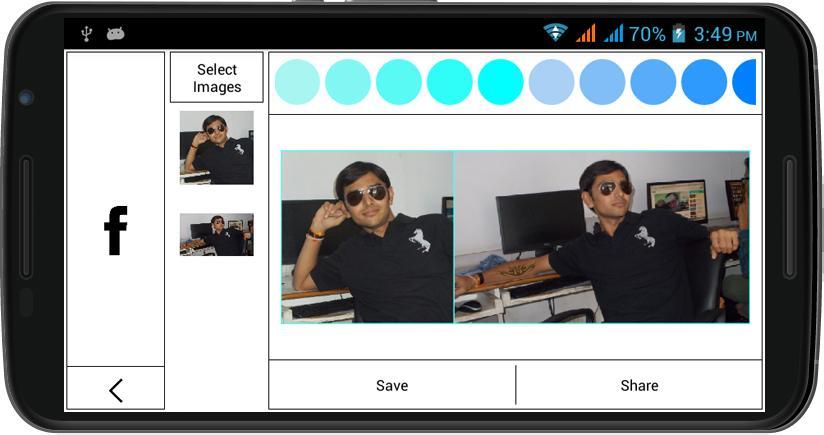This screenshot has height=435, width=824.
Task: Tap the orange cellular signal bars
Action: click(585, 34)
